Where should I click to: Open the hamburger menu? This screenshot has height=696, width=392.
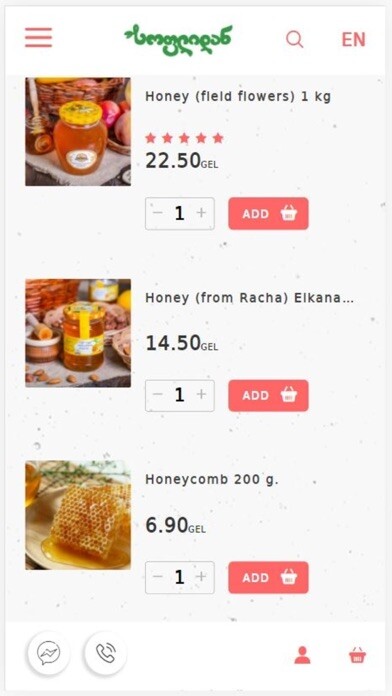point(38,37)
